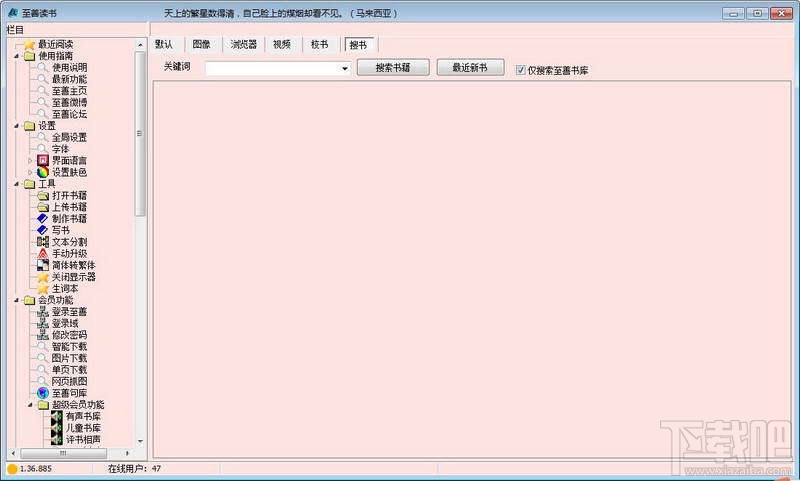Screen dimensions: 800x481
Task: Collapse the 使用指南 tree folder
Action: pos(17,56)
